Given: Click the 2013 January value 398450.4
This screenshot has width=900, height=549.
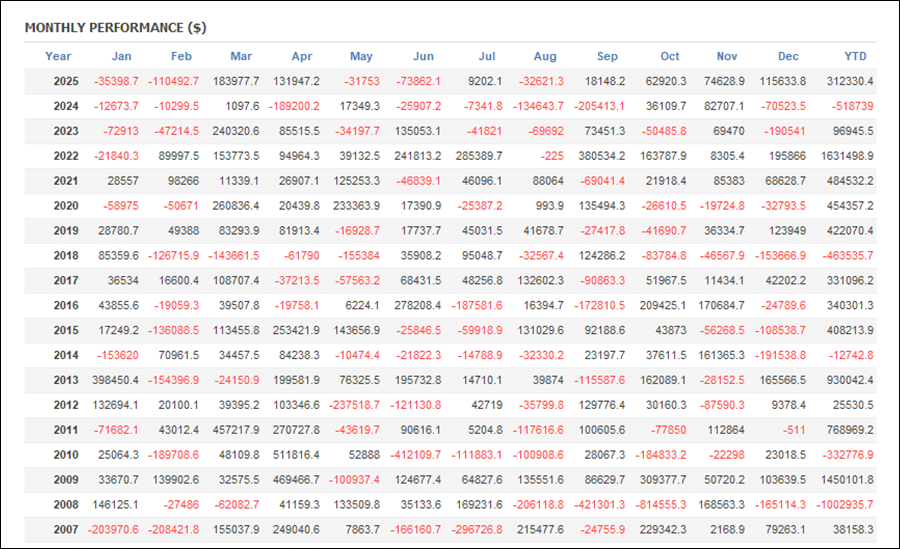Looking at the screenshot, I should pos(112,380).
